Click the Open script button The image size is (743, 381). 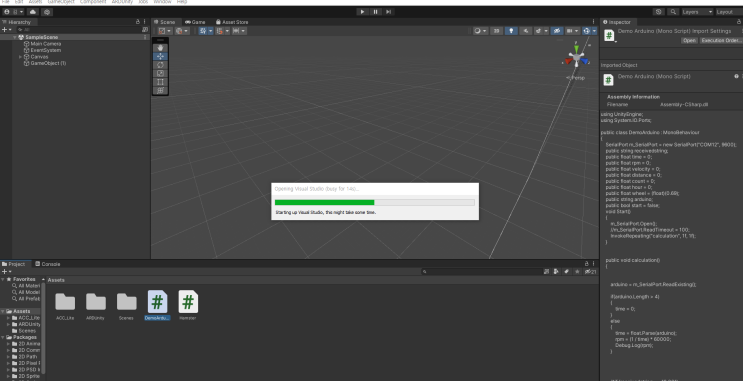coord(689,41)
